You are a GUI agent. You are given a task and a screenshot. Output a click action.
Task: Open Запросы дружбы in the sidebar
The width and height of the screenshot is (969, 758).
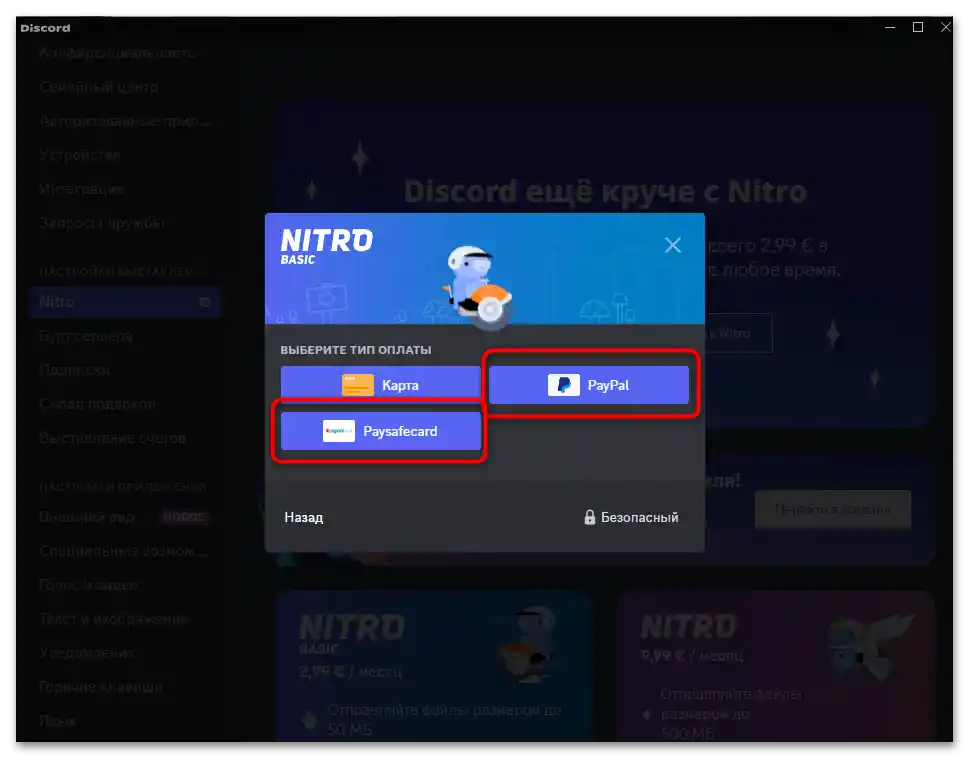[102, 223]
